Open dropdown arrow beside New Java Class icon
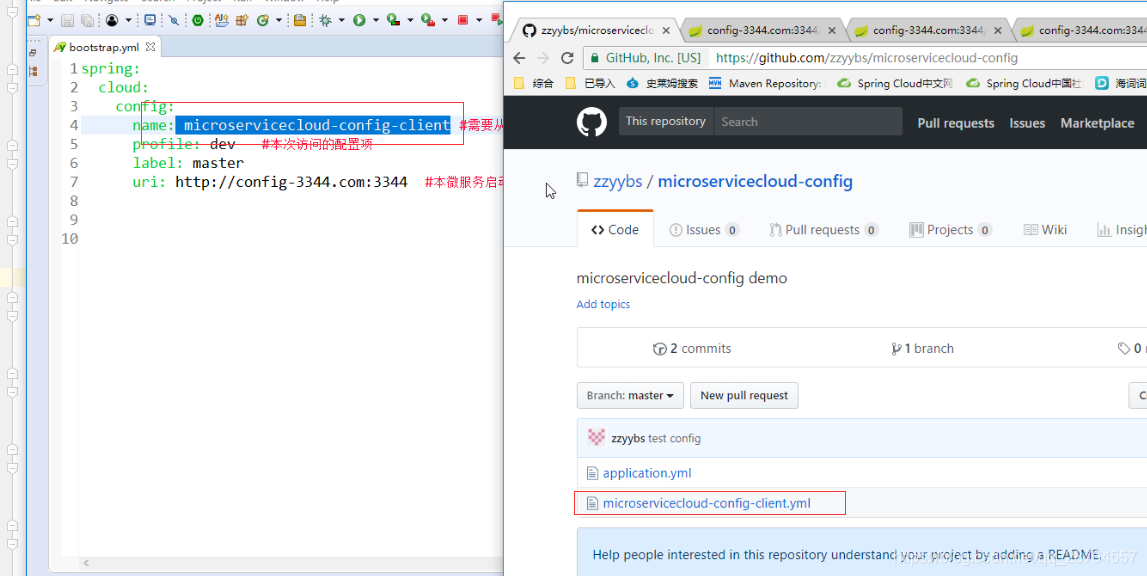 pyautogui.click(x=279, y=20)
